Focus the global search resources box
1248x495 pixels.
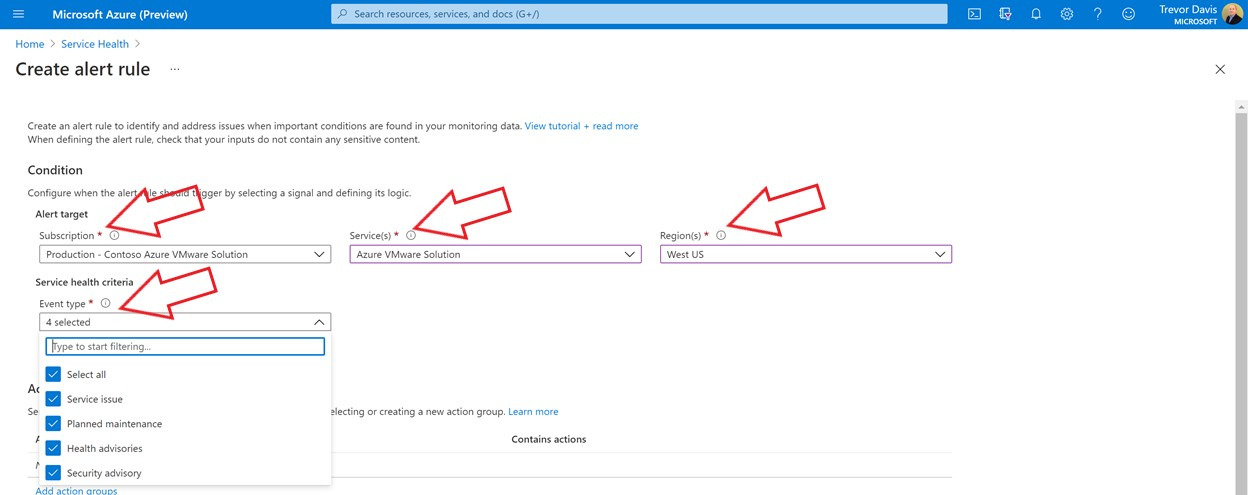tap(639, 14)
